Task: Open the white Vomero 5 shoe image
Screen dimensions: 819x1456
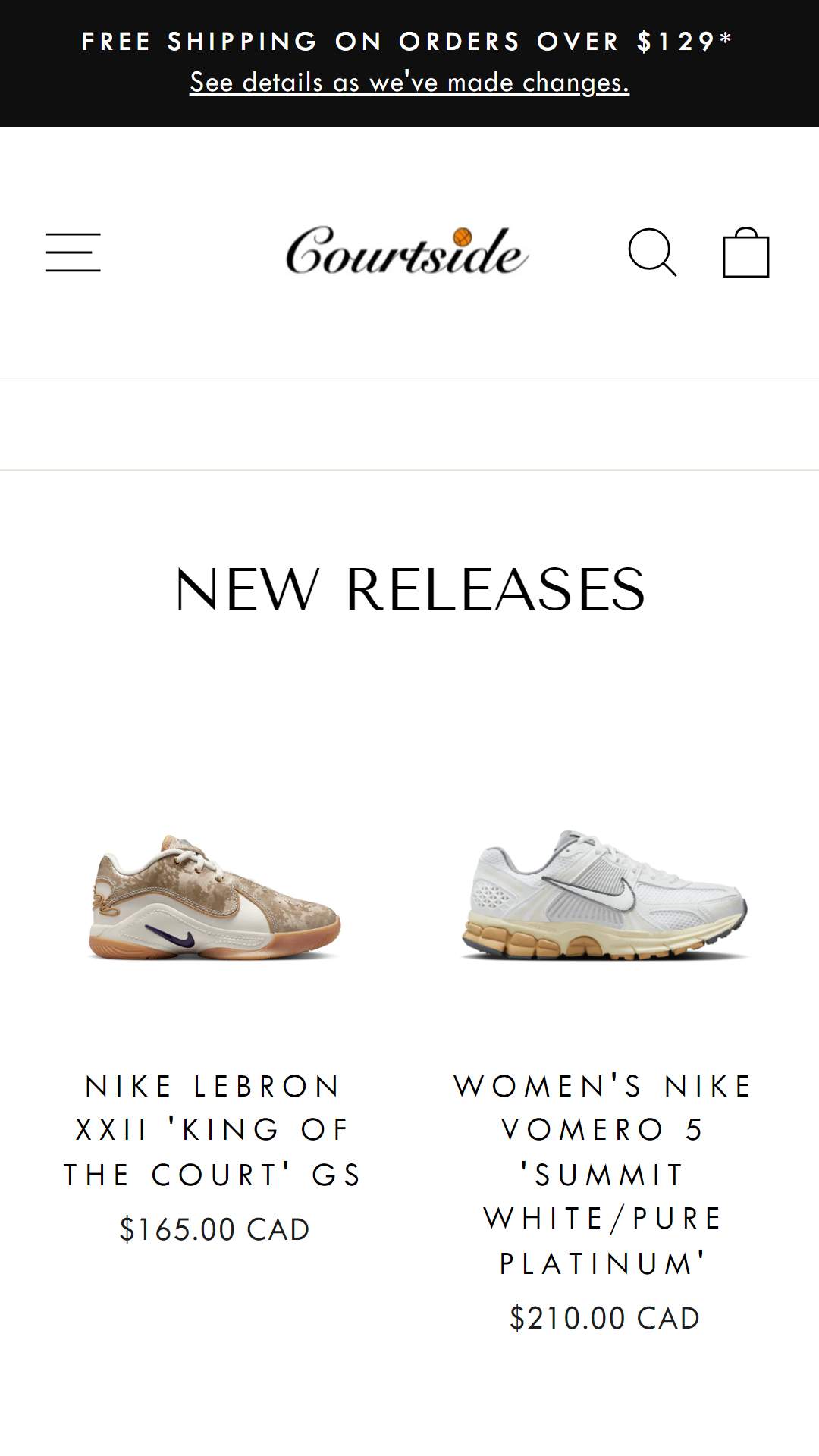Action: 604,895
